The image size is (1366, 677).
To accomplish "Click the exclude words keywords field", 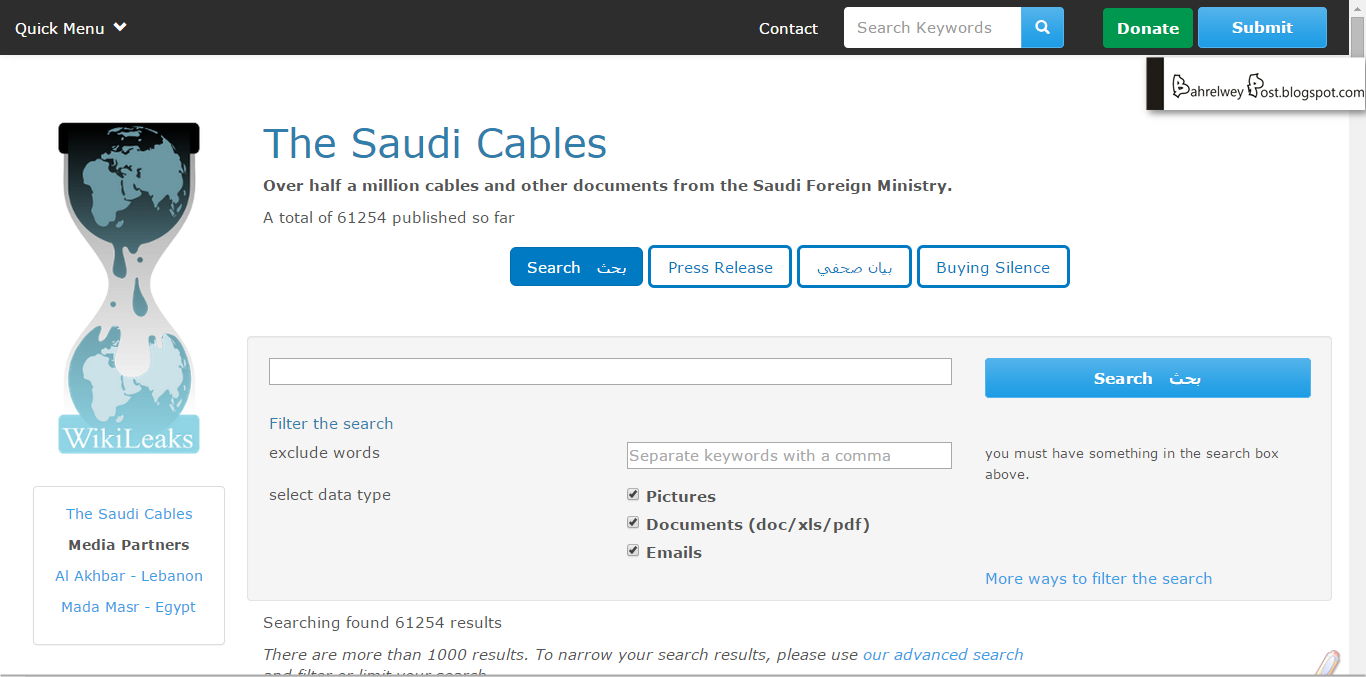I will pos(789,455).
